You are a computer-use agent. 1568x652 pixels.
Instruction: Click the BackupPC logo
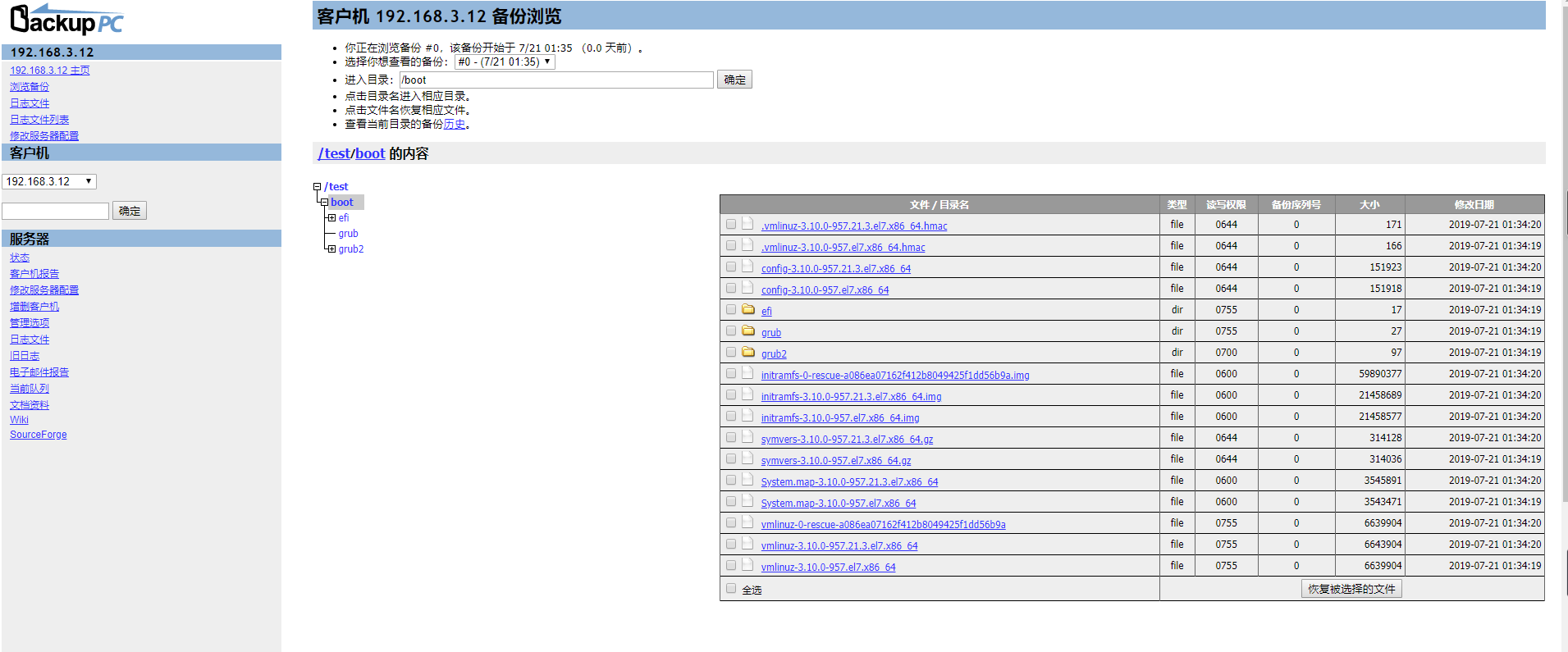click(66, 20)
